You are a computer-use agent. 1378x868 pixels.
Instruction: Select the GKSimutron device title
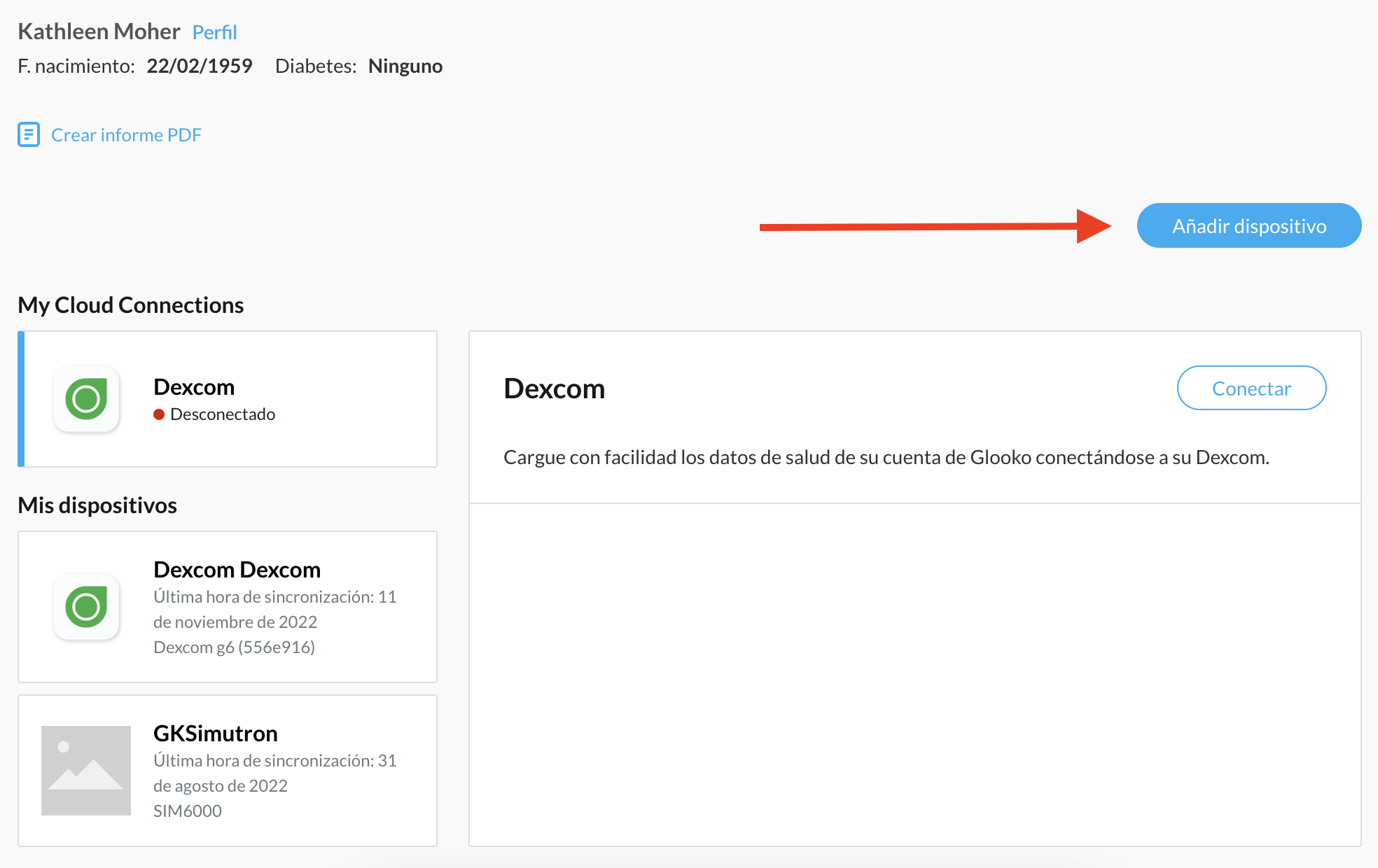coord(216,734)
